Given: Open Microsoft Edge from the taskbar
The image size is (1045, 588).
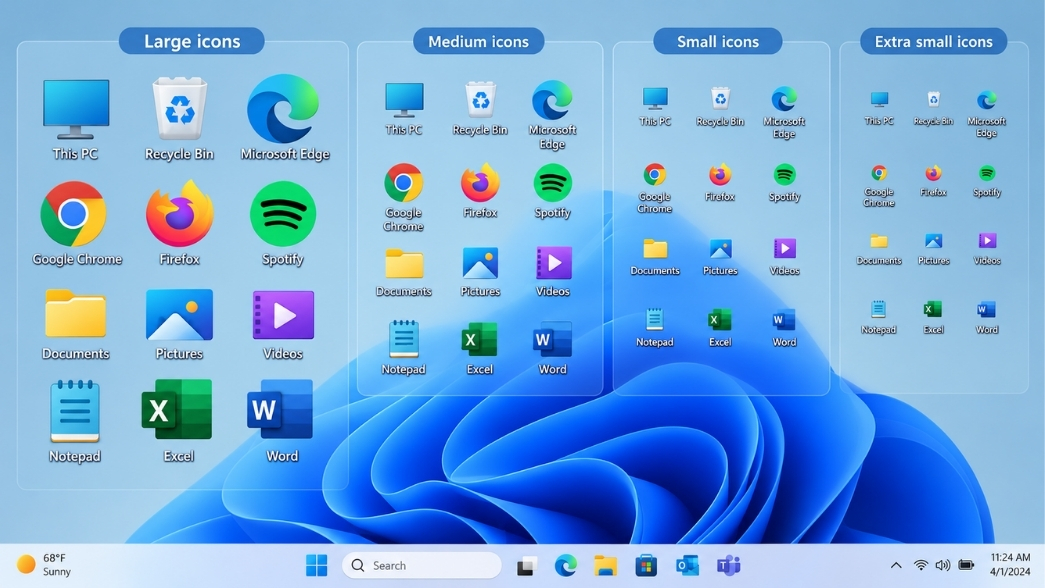Looking at the screenshot, I should click(x=566, y=566).
